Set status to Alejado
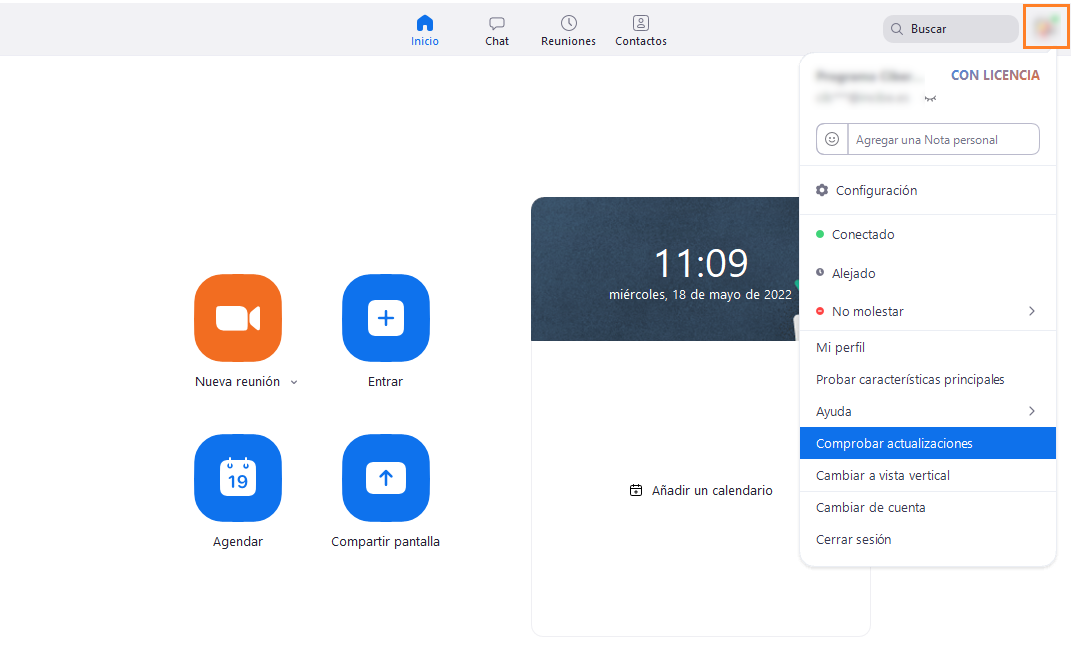The image size is (1071, 661). point(853,273)
